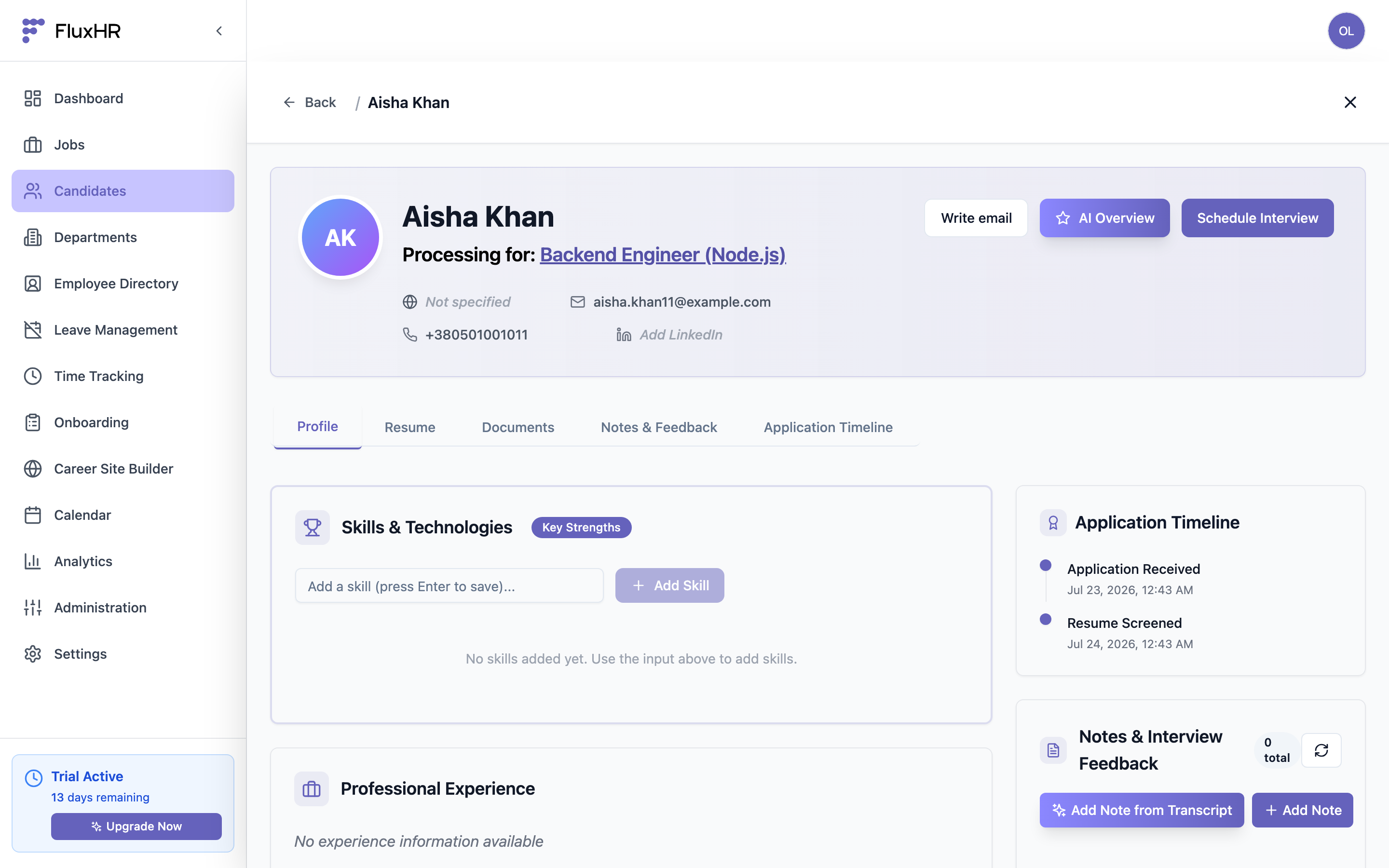Screen dimensions: 1389x868
Task: Click the Trial Active clock icon
Action: click(34, 778)
